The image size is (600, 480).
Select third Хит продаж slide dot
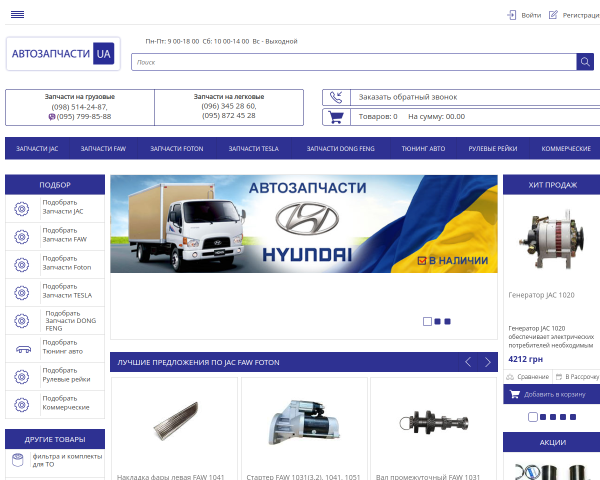pos(553,417)
